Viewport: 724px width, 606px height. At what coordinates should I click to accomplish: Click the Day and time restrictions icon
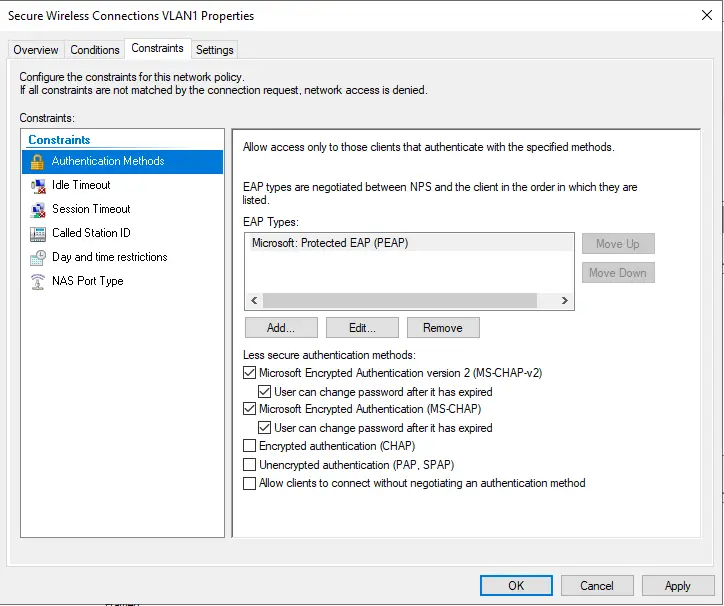(38, 258)
